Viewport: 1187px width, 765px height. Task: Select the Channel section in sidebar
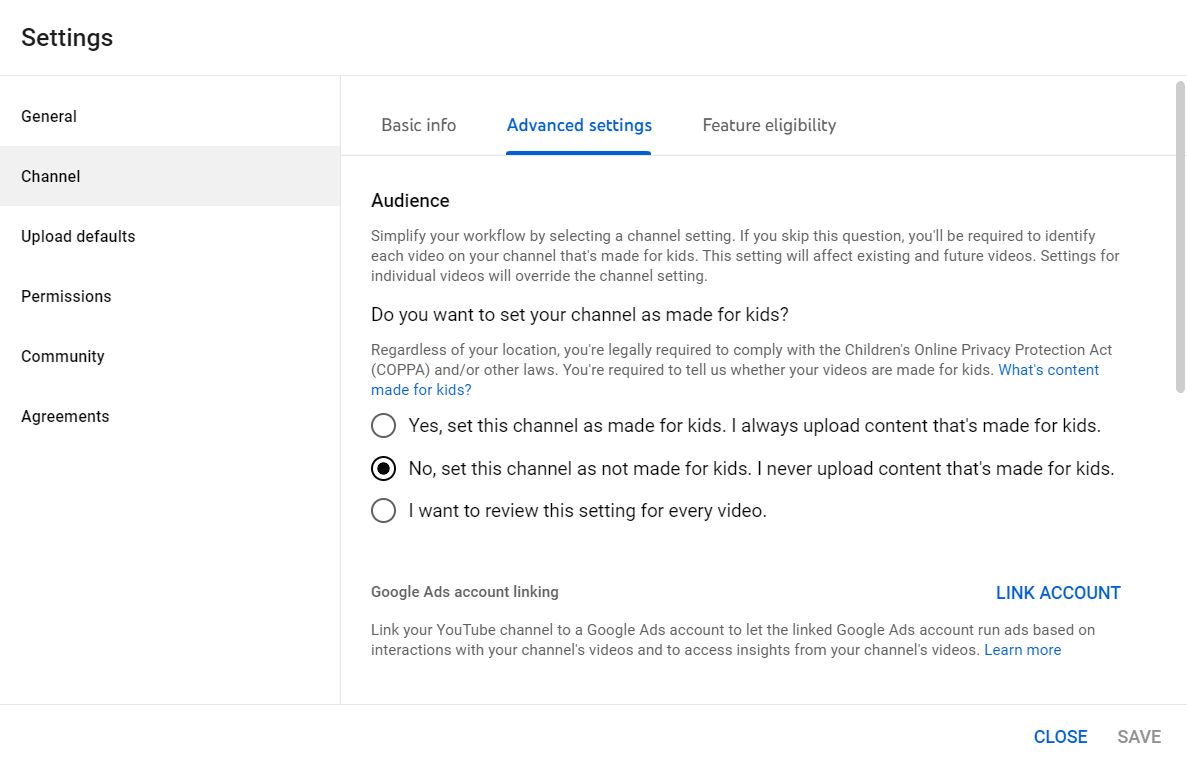[170, 176]
